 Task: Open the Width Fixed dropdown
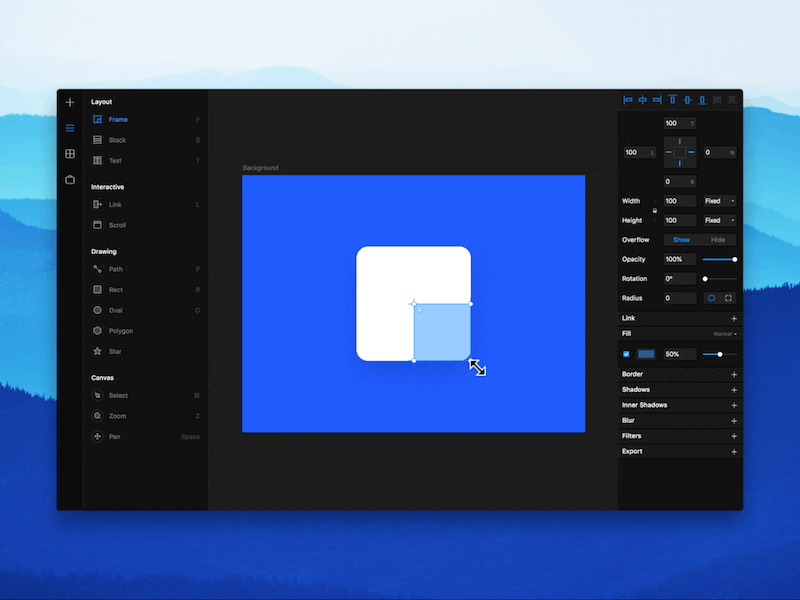718,200
